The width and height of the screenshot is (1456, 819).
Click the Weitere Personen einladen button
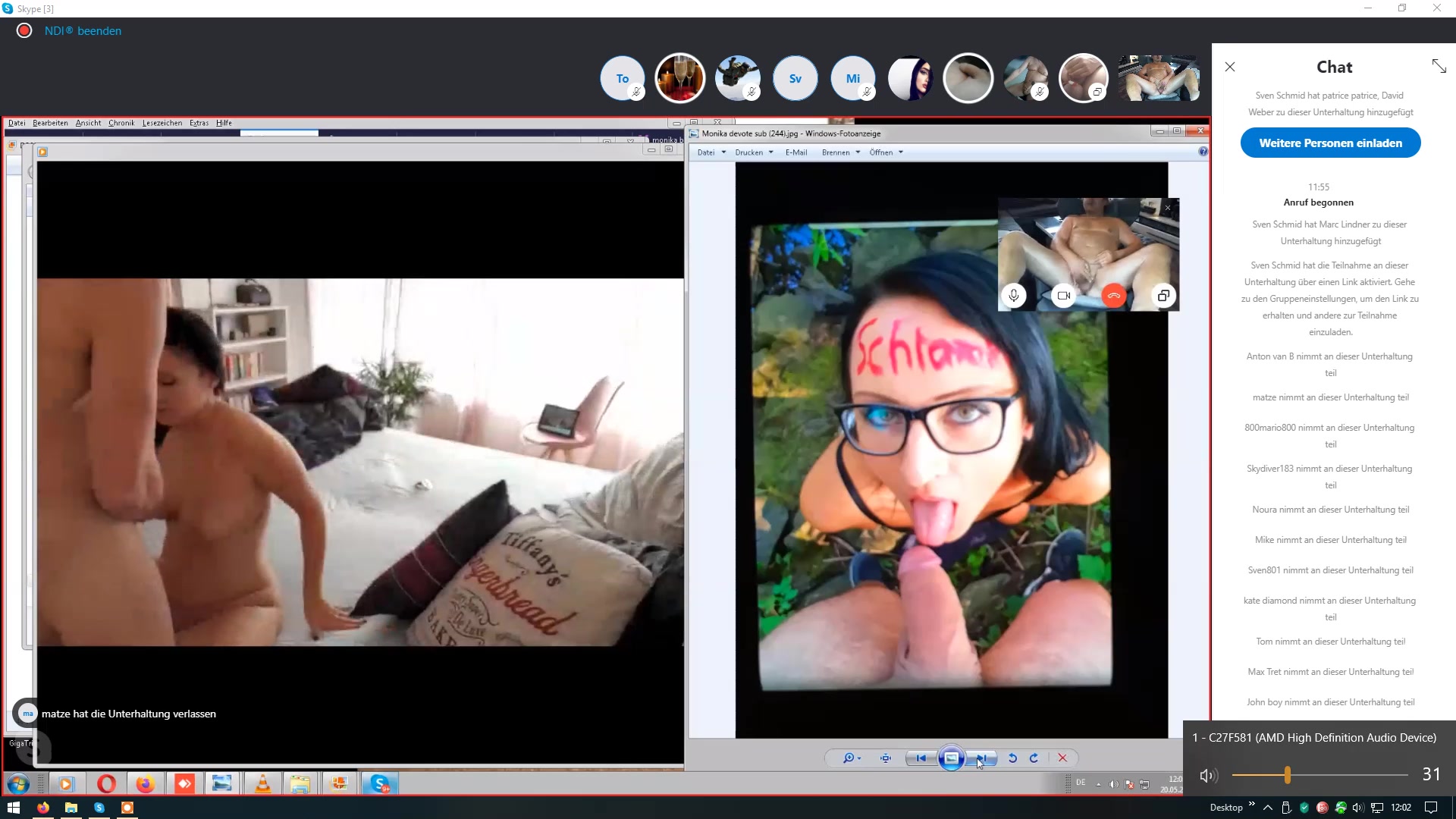coord(1330,143)
